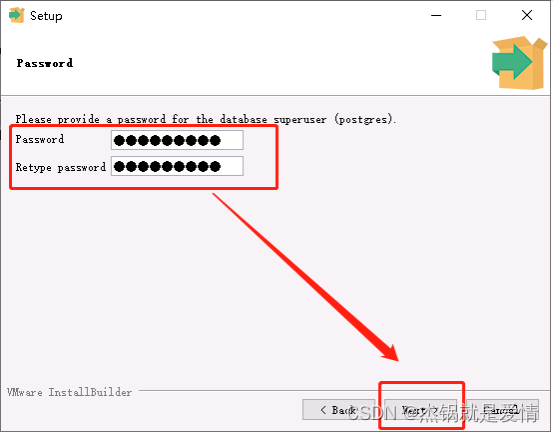Focus the Password input field
Screen dimensions: 554x433
(x=177, y=140)
